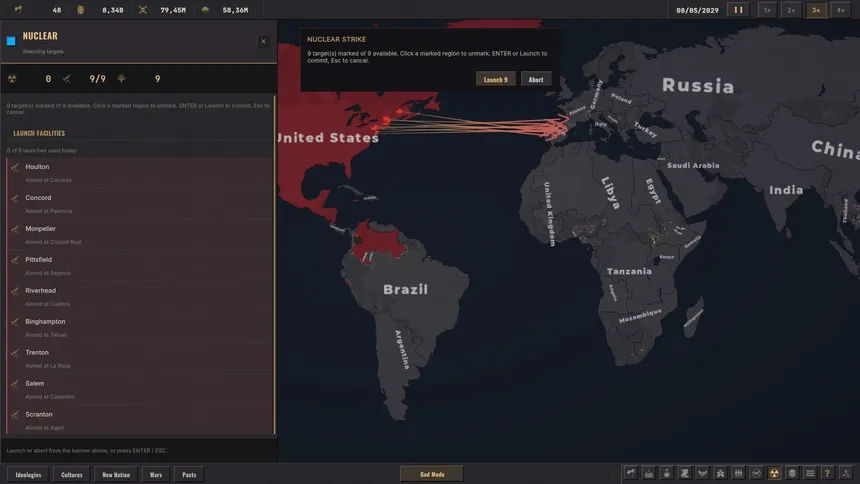860x484 pixels.
Task: Toggle God Mode
Action: click(432, 474)
